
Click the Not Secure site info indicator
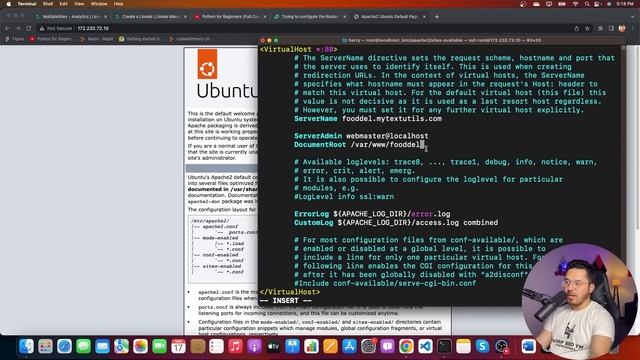[x=56, y=28]
